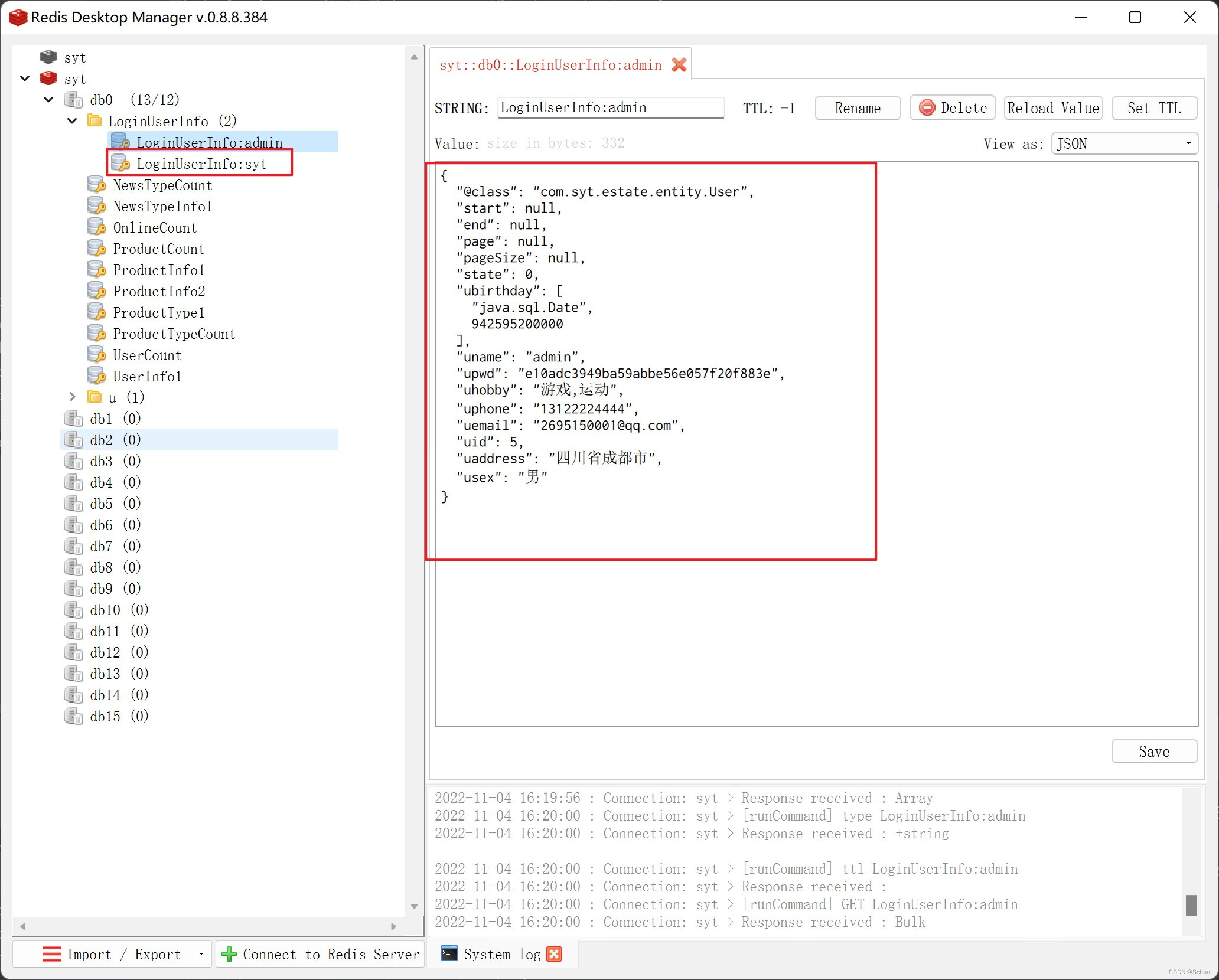Select the ProductTypeCount key
Screen dimensions: 1219x980
coord(174,334)
